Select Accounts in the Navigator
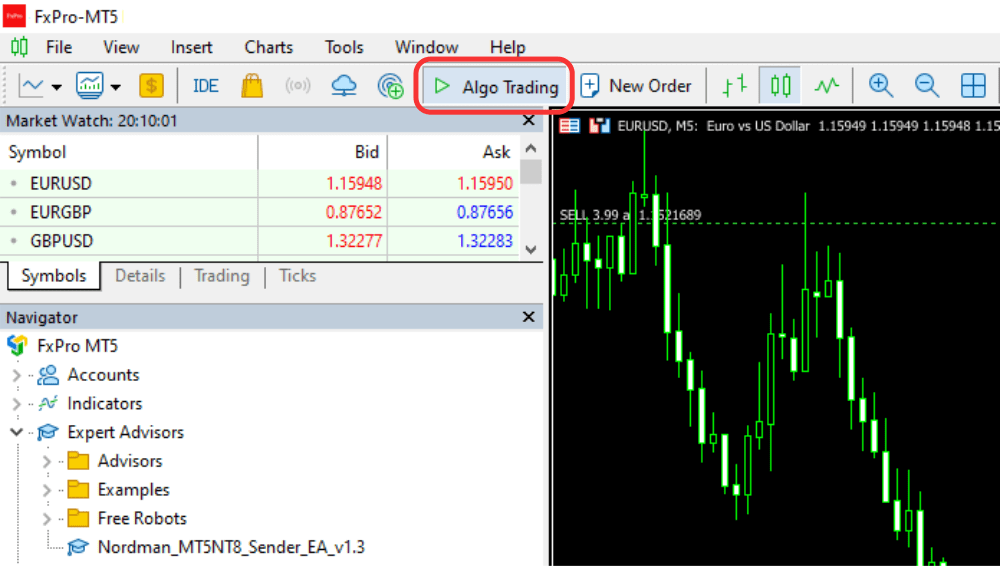Image resolution: width=1000 pixels, height=566 pixels. click(103, 375)
